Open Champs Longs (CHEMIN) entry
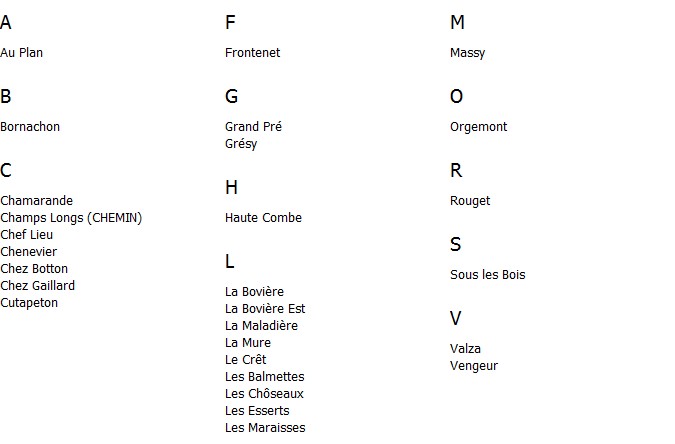675x444 pixels. click(71, 218)
